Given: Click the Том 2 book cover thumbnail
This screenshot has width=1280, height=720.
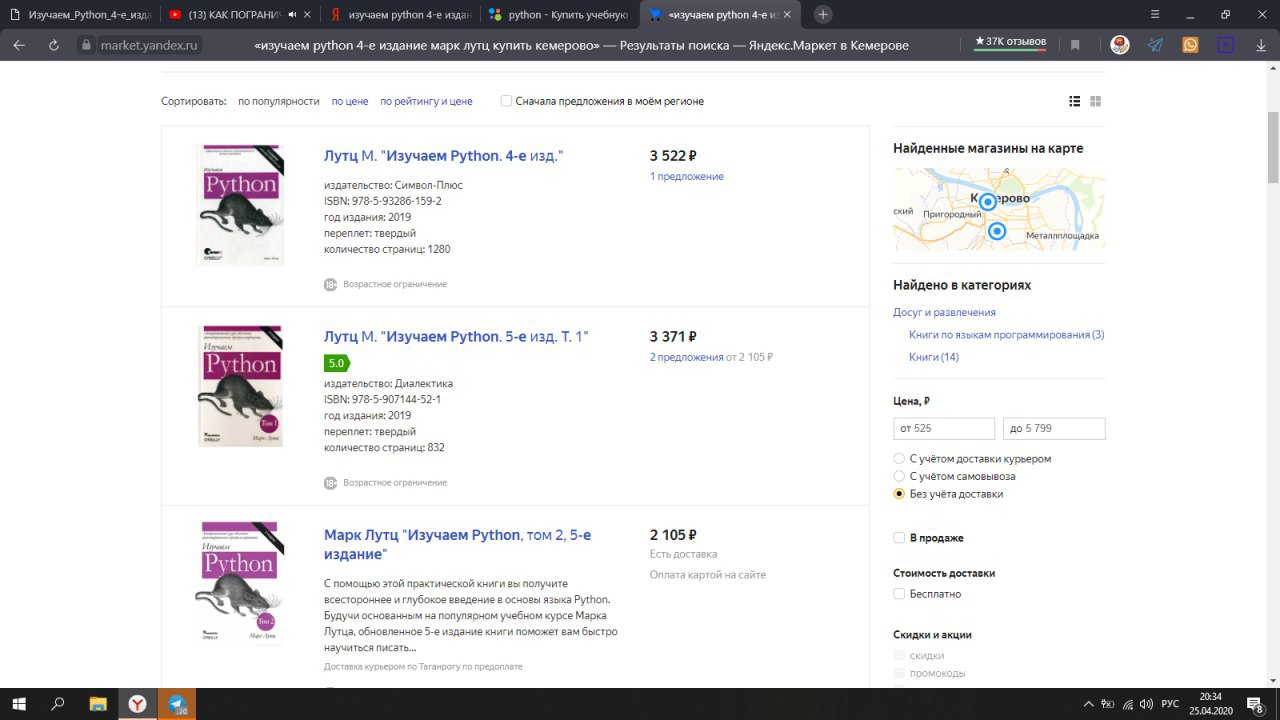Looking at the screenshot, I should pos(240,583).
